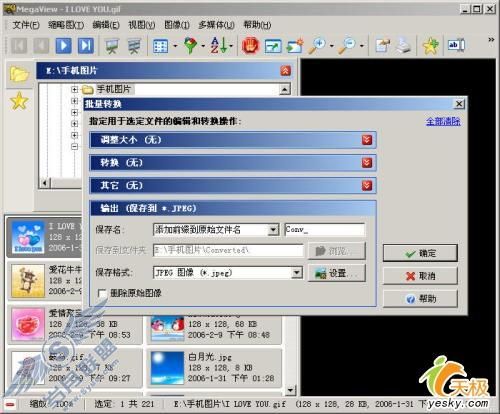Click the second slideshow settings screen icon
This screenshot has width=500, height=414.
(x=134, y=46)
